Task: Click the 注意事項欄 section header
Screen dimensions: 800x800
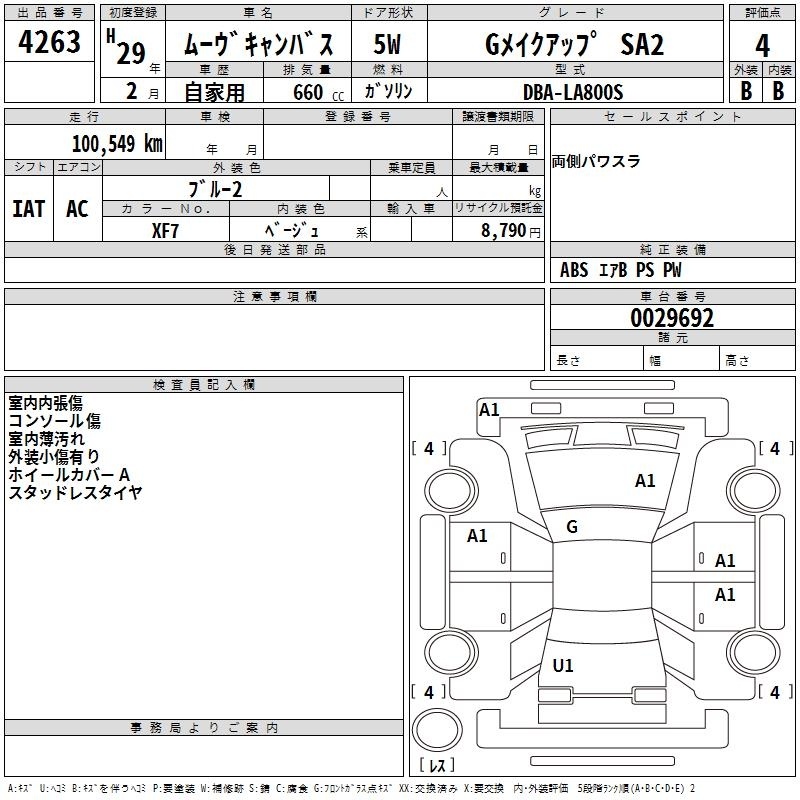Action: (274, 296)
